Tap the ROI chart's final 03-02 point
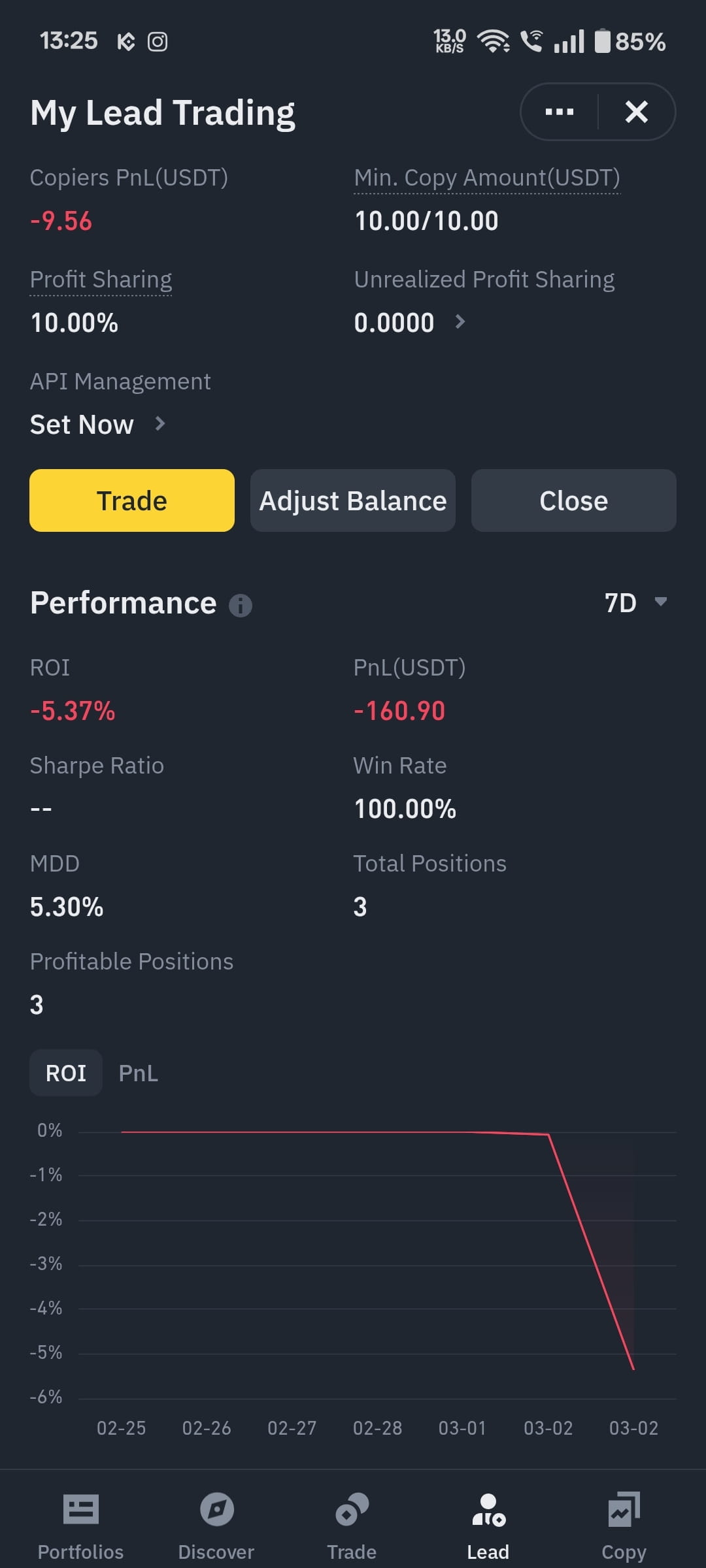 pyautogui.click(x=633, y=1369)
